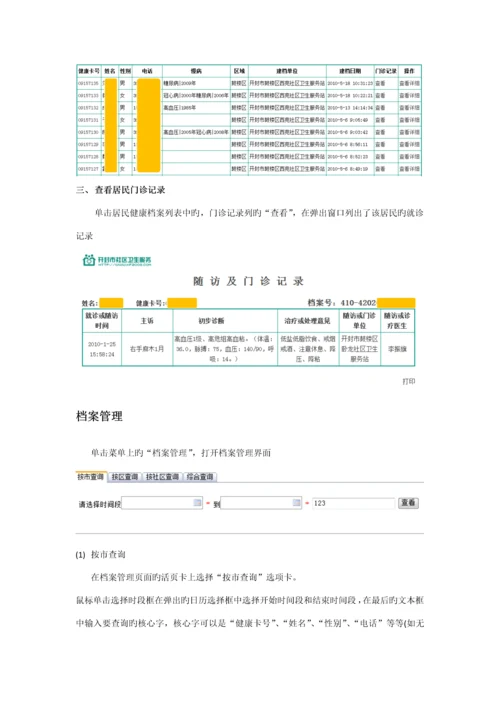This screenshot has height=707, width=500.
Task: Switch to 按区查询 tab
Action: coord(124,477)
